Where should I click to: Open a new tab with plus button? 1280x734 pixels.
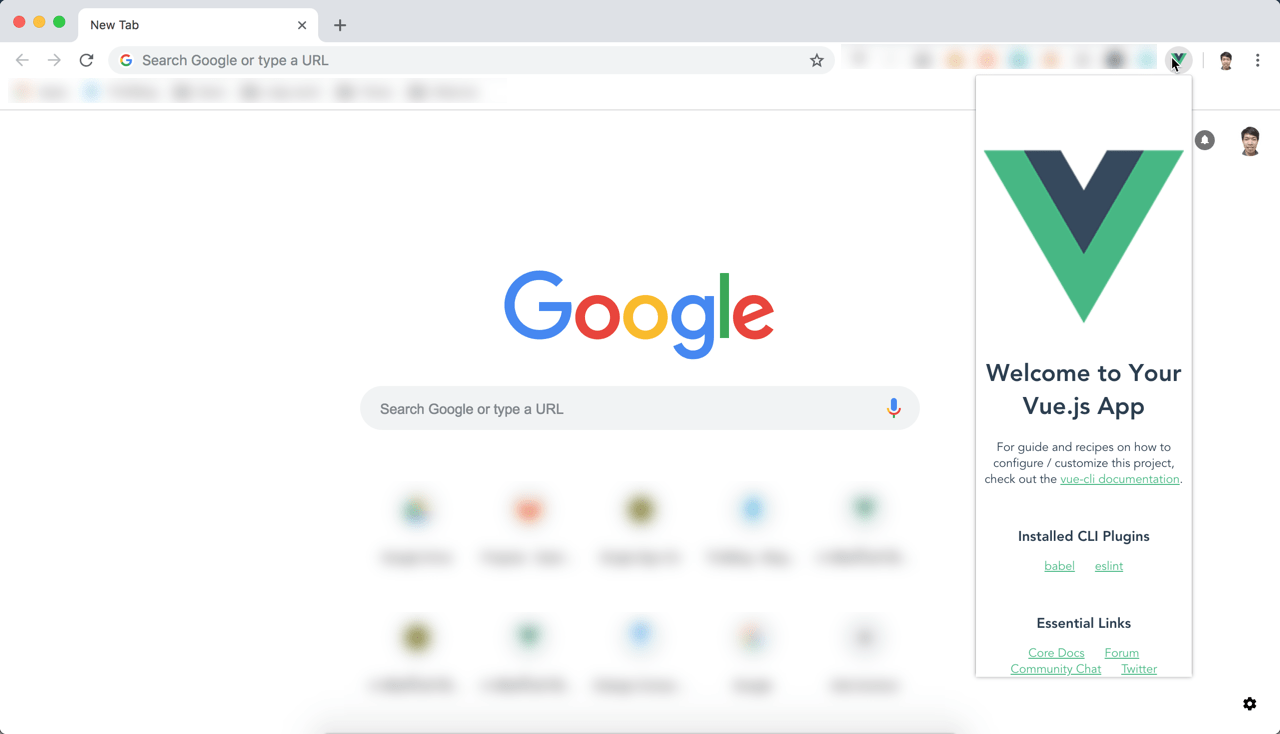(x=340, y=25)
